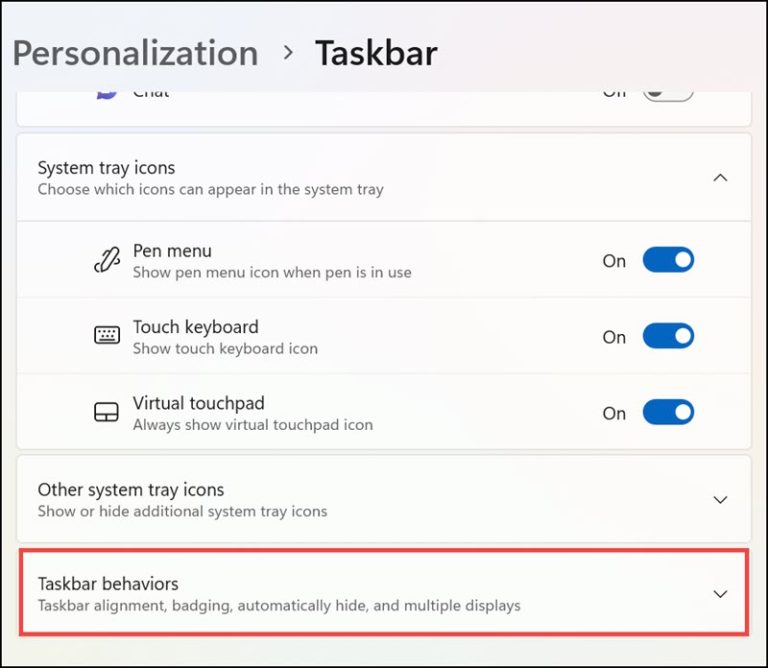This screenshot has width=768, height=668.
Task: Click the partially visible Chat icon
Action: click(x=107, y=94)
